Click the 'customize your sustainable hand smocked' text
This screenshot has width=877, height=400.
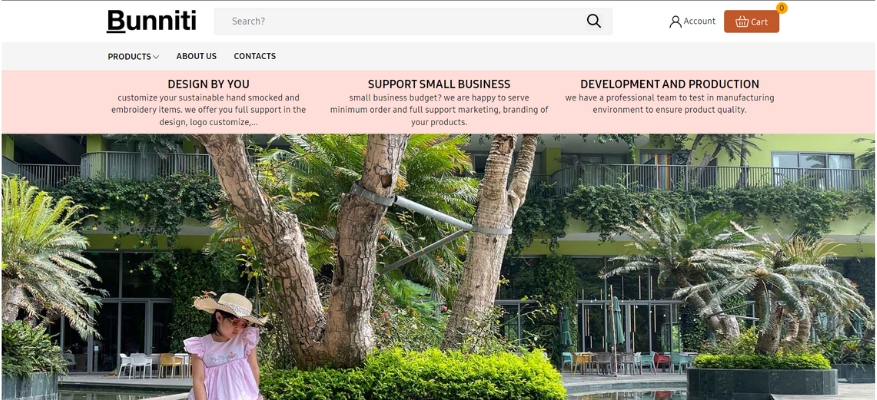[x=209, y=110]
